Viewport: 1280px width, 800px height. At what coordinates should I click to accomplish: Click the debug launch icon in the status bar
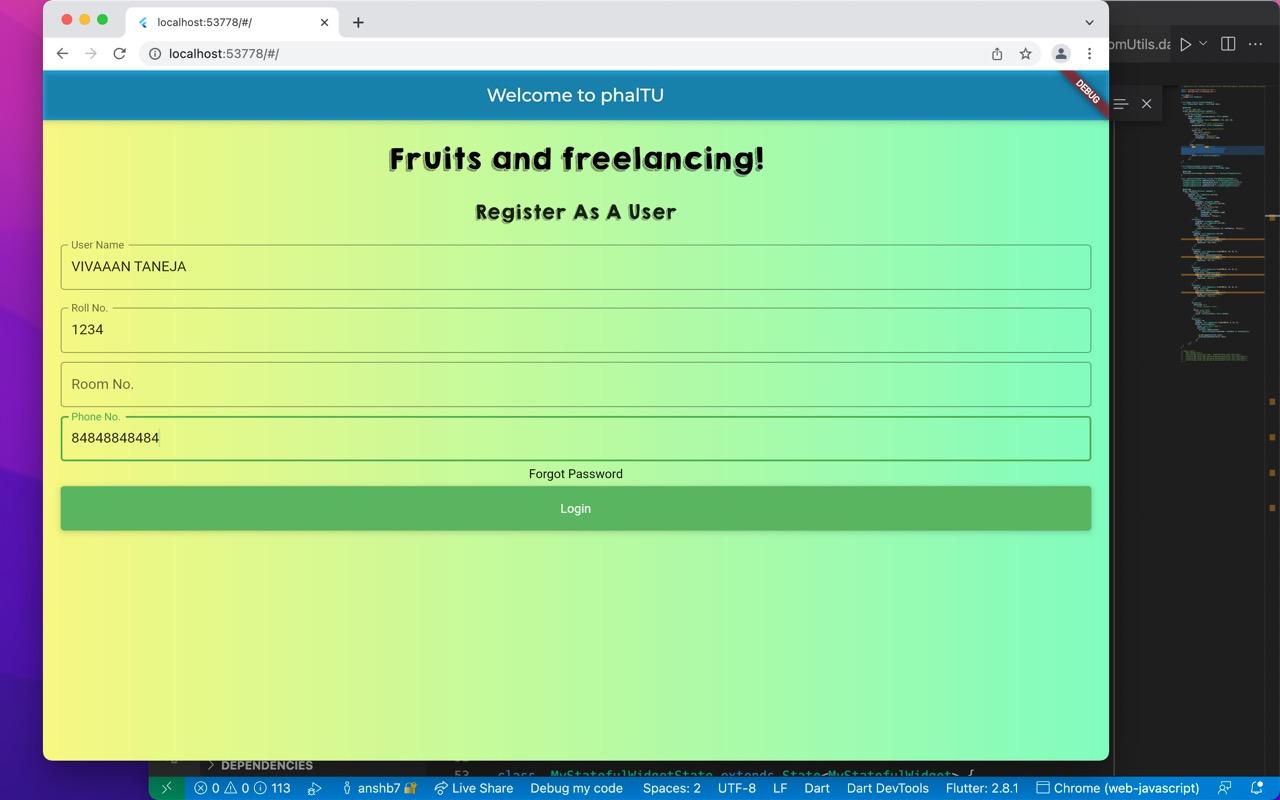pyautogui.click(x=314, y=788)
